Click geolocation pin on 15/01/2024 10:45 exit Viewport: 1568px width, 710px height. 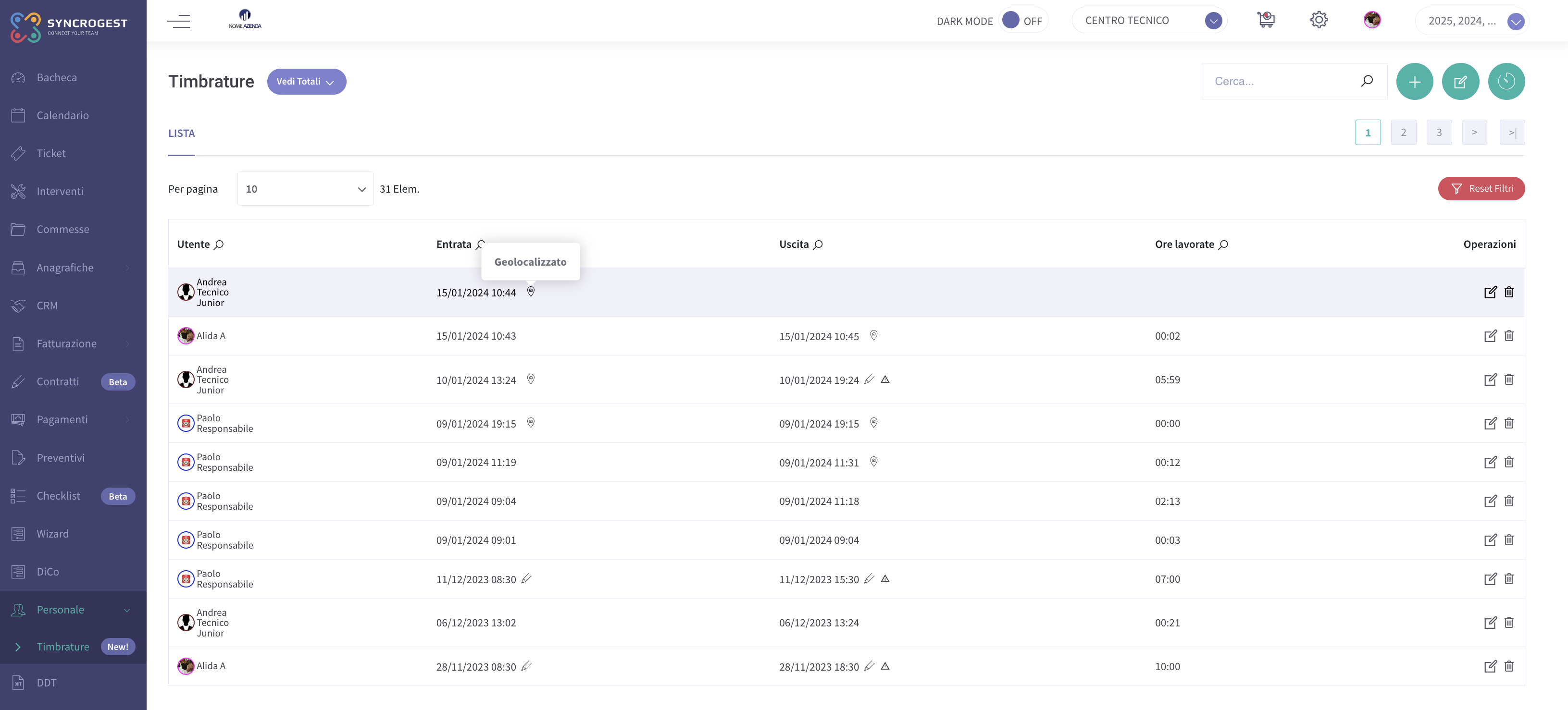coord(873,335)
